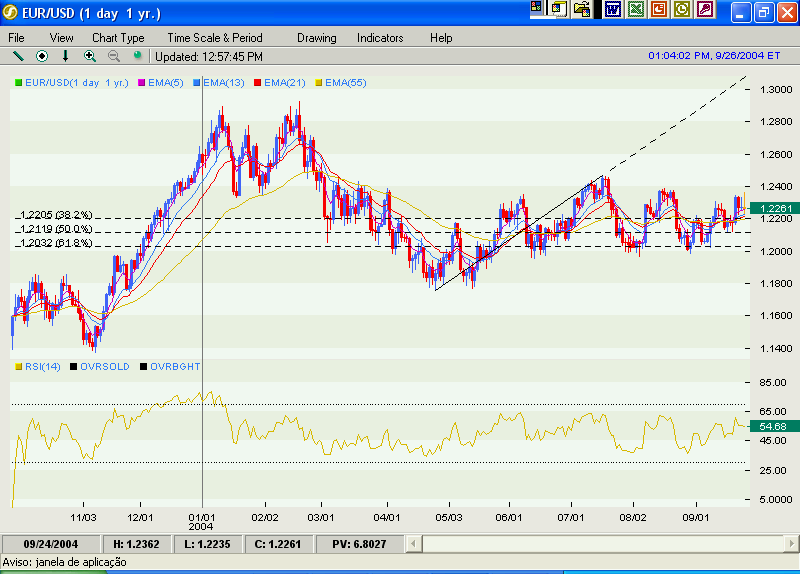Screen dimensions: 800x574
Task: Click the RSI(14) indicator legend label
Action: click(x=46, y=367)
